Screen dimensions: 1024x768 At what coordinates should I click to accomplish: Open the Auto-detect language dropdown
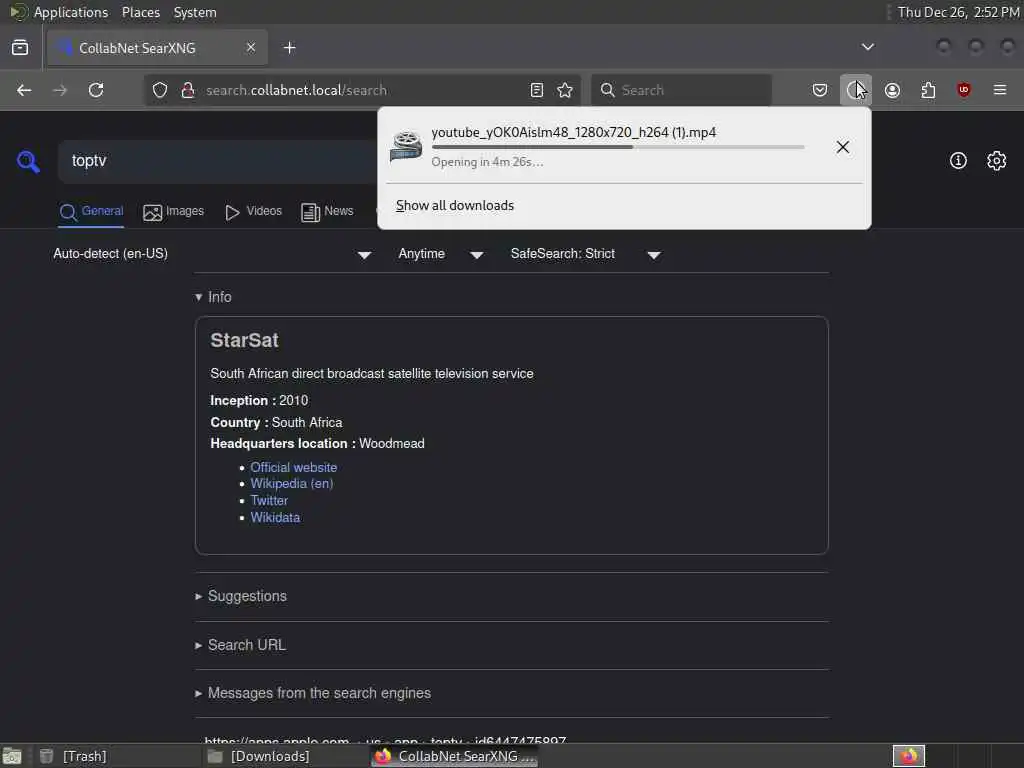pos(212,254)
